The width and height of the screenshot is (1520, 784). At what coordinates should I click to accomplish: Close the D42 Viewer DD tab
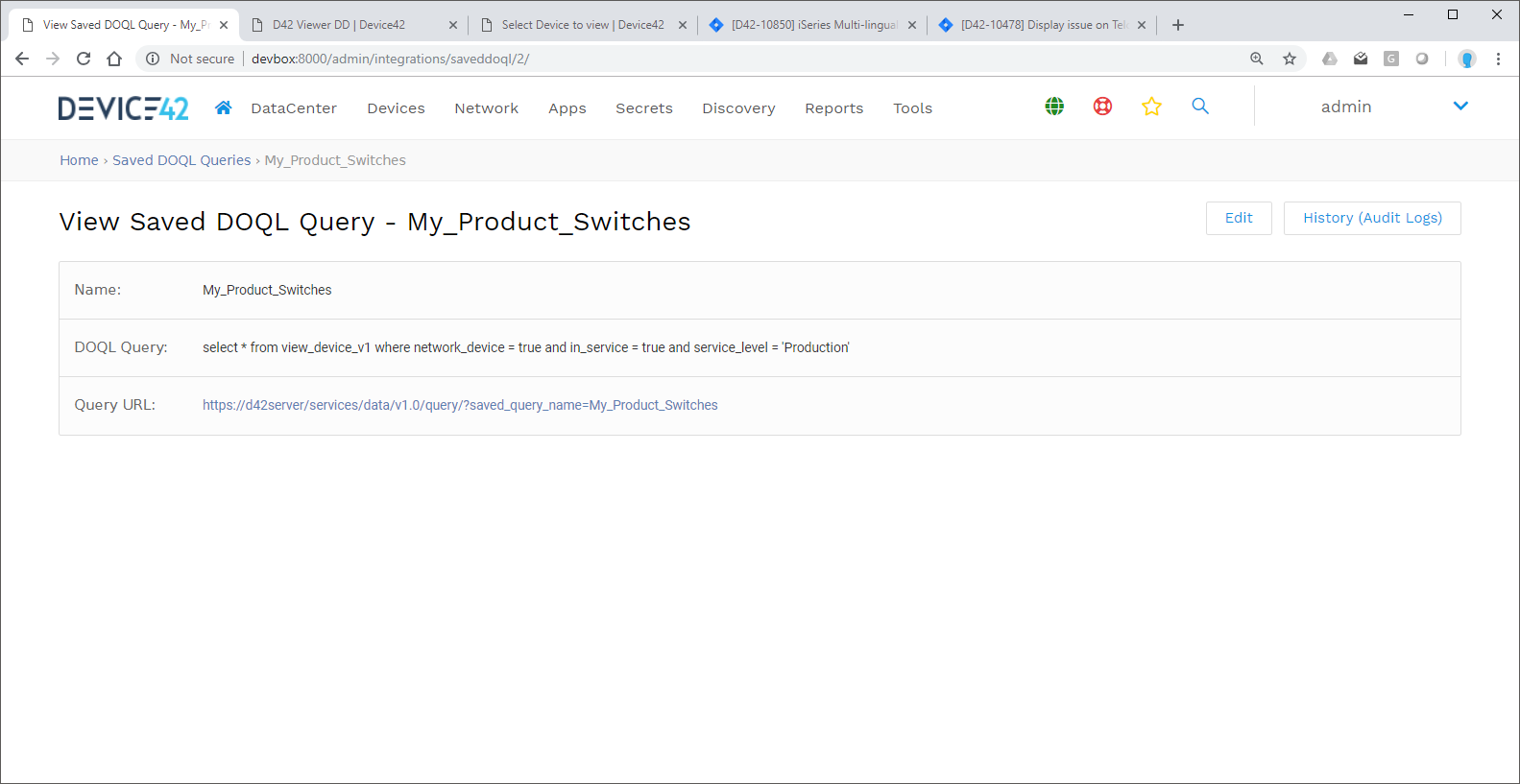pos(453,25)
